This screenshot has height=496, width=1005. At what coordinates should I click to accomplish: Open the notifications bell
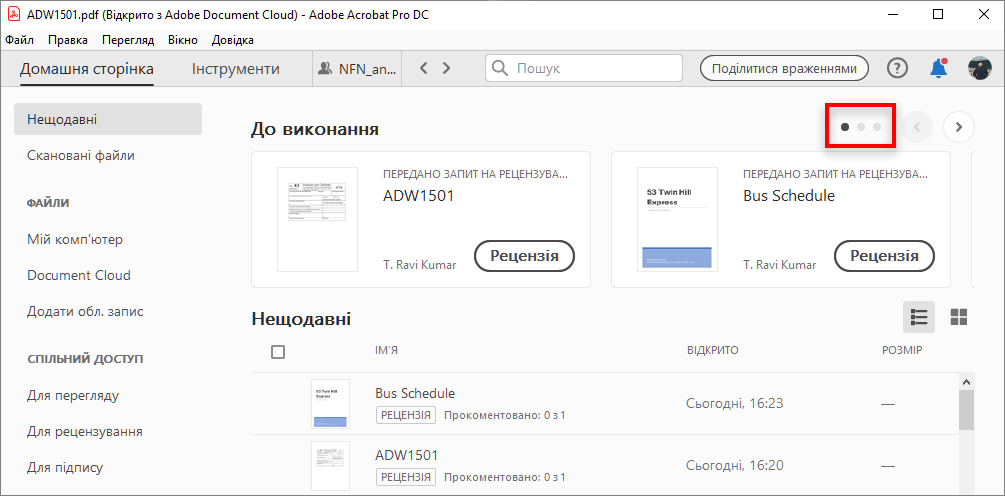tap(938, 68)
